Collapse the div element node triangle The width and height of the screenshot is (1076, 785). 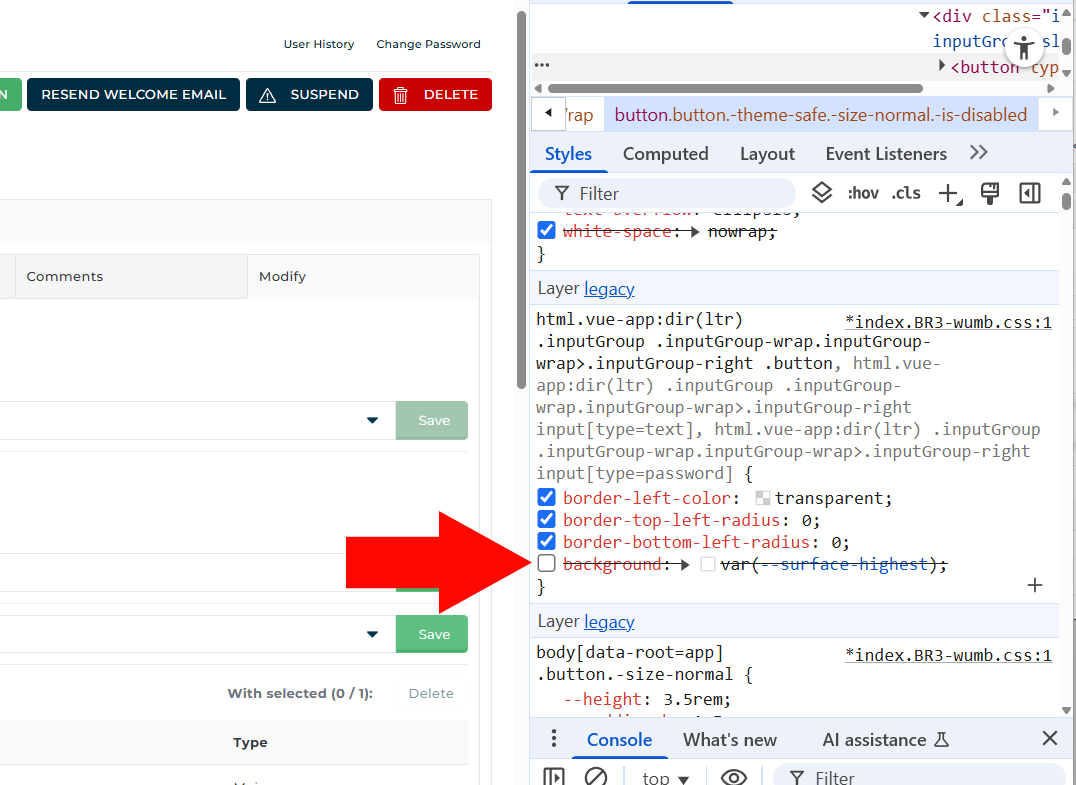(x=924, y=15)
